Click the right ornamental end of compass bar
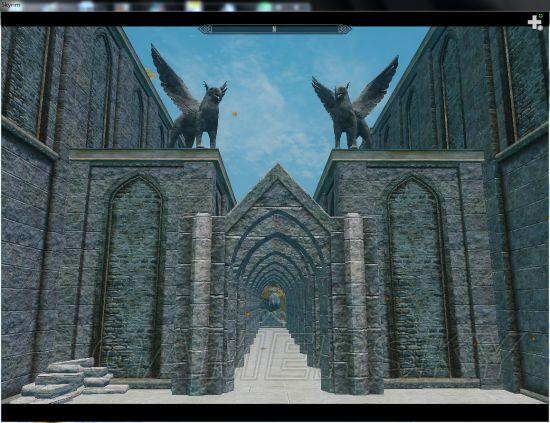This screenshot has width=550, height=423. pos(344,29)
